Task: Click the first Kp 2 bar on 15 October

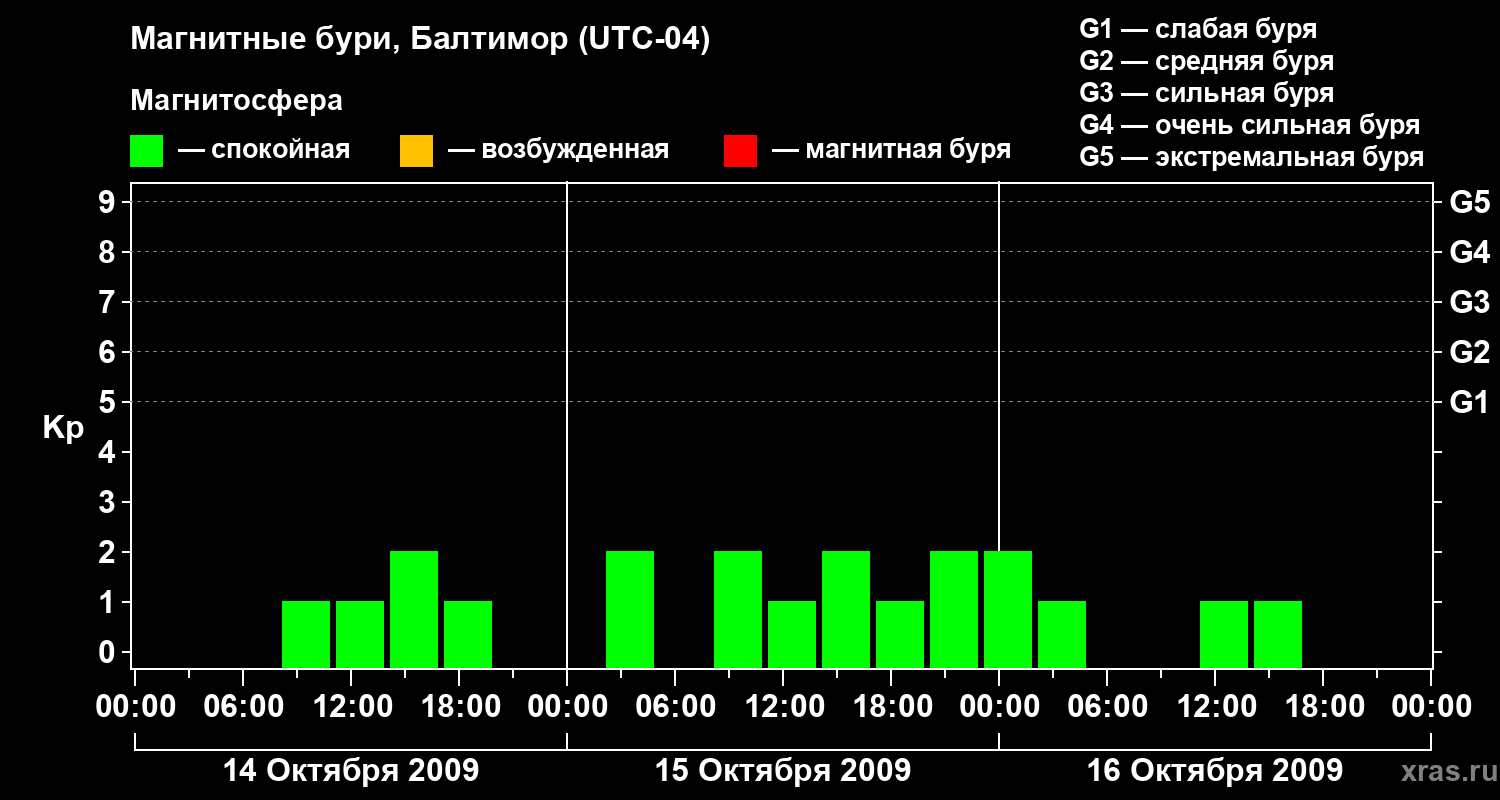Action: coord(630,609)
